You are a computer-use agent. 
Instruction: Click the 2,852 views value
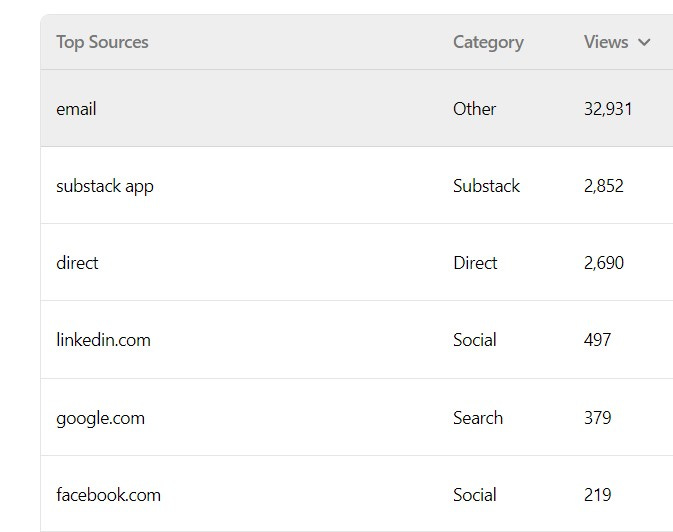pyautogui.click(x=603, y=186)
